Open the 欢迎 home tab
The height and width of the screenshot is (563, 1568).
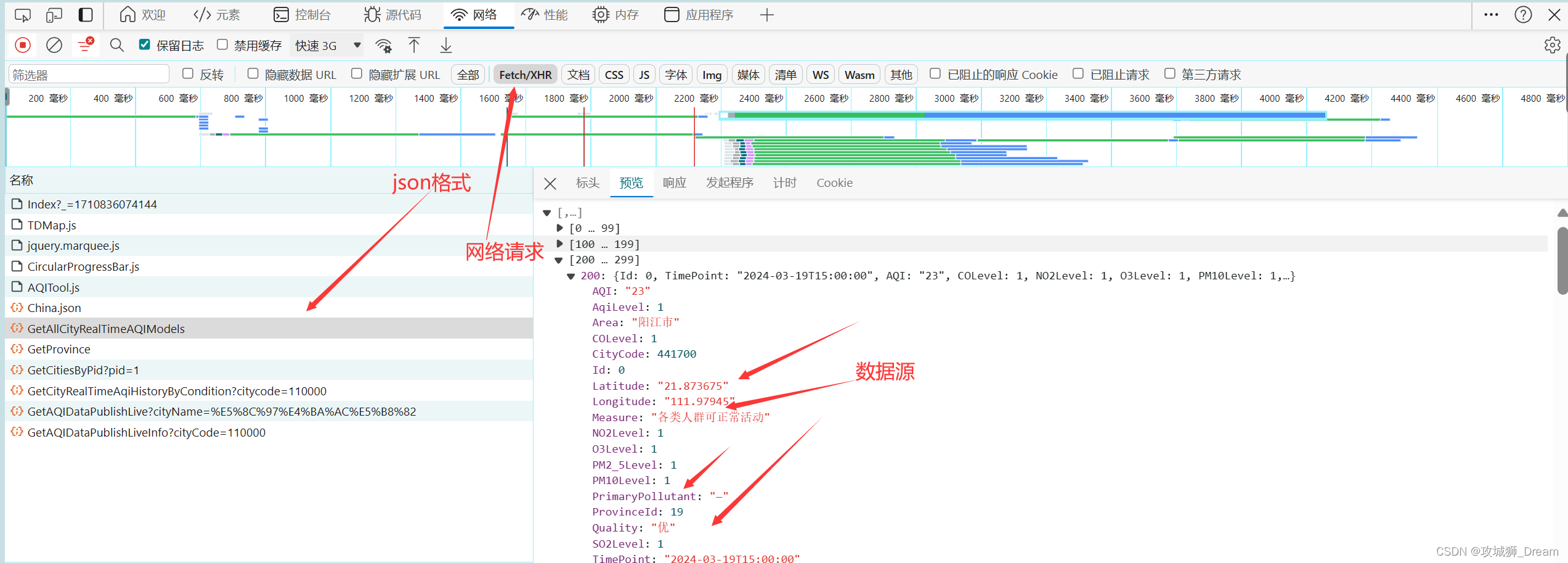coord(142,15)
